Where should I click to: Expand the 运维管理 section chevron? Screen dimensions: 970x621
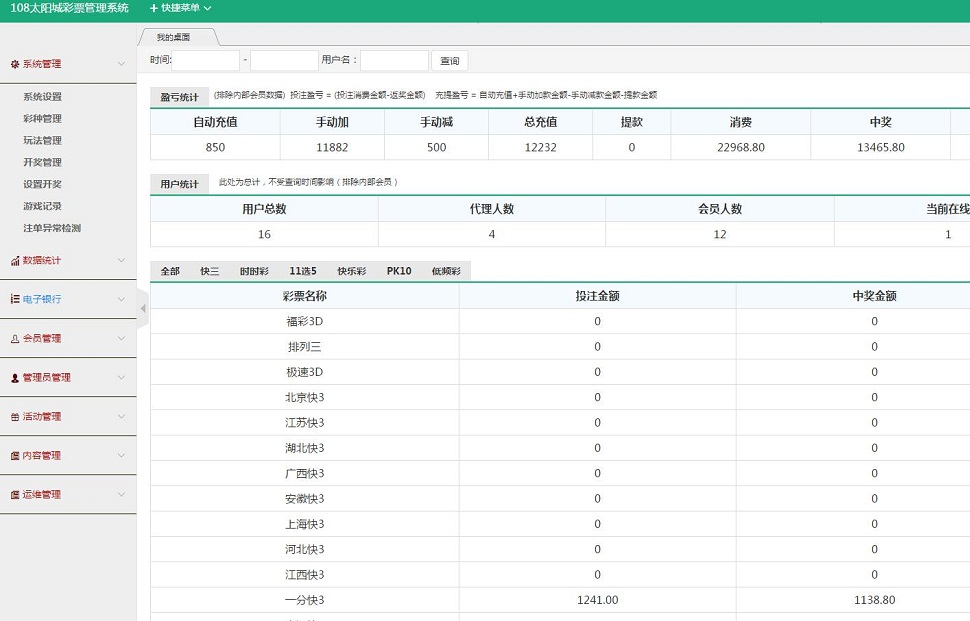coord(121,495)
